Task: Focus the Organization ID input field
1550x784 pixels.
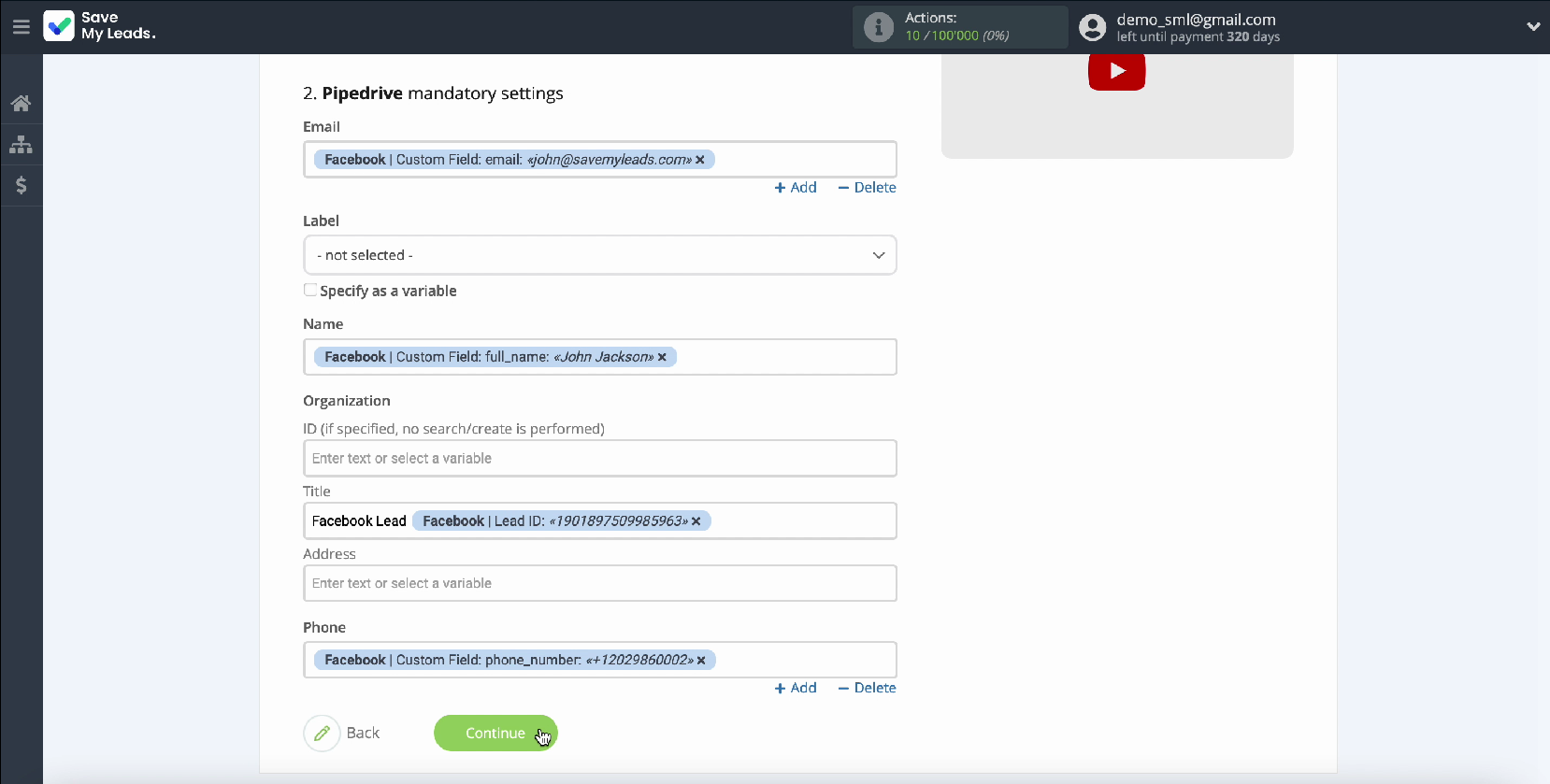Action: point(600,459)
